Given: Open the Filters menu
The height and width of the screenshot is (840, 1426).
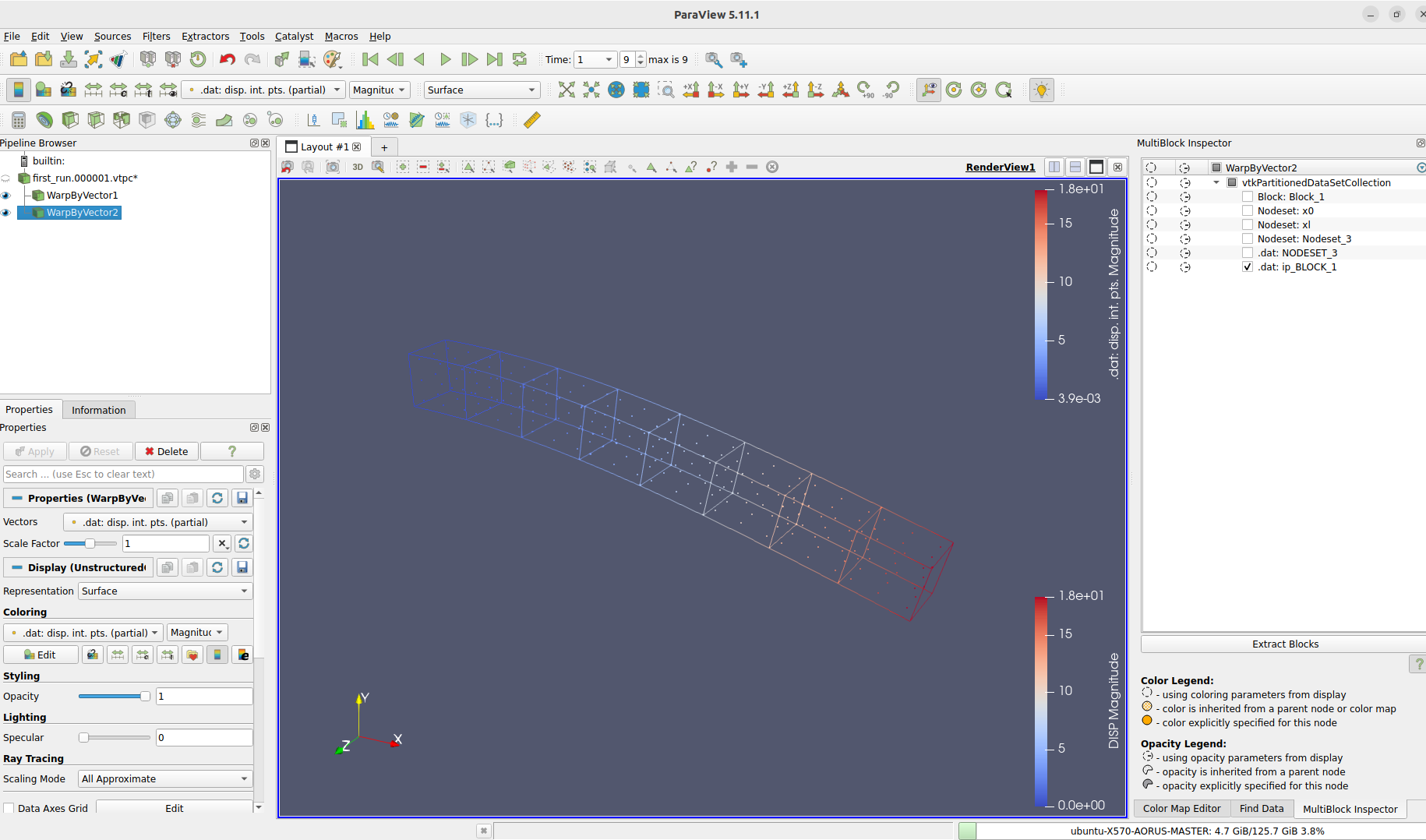Looking at the screenshot, I should 156,36.
